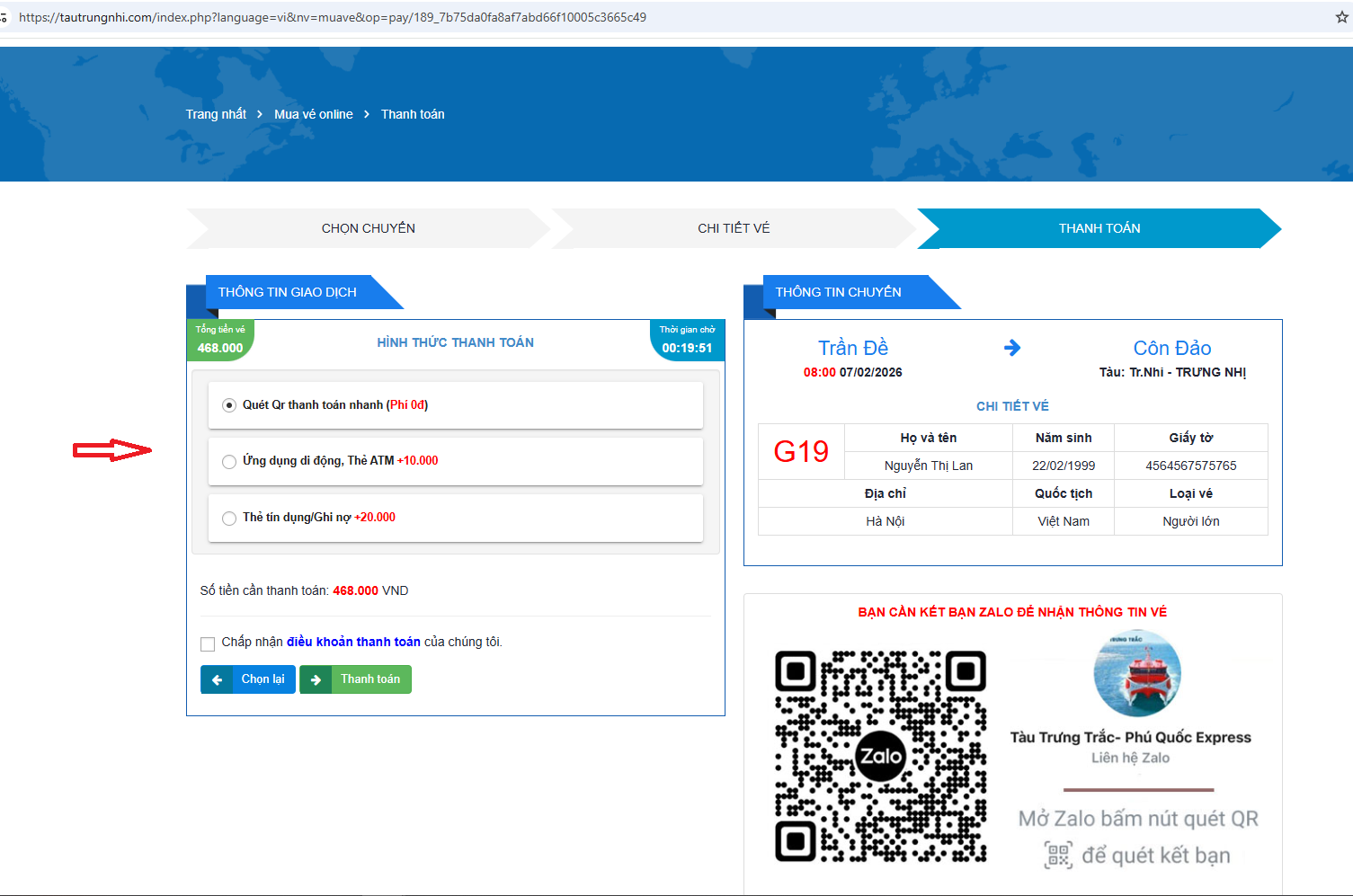Image resolution: width=1353 pixels, height=896 pixels.
Task: Select Ứng dụng di động, Thẻ ATM option
Action: point(229,462)
